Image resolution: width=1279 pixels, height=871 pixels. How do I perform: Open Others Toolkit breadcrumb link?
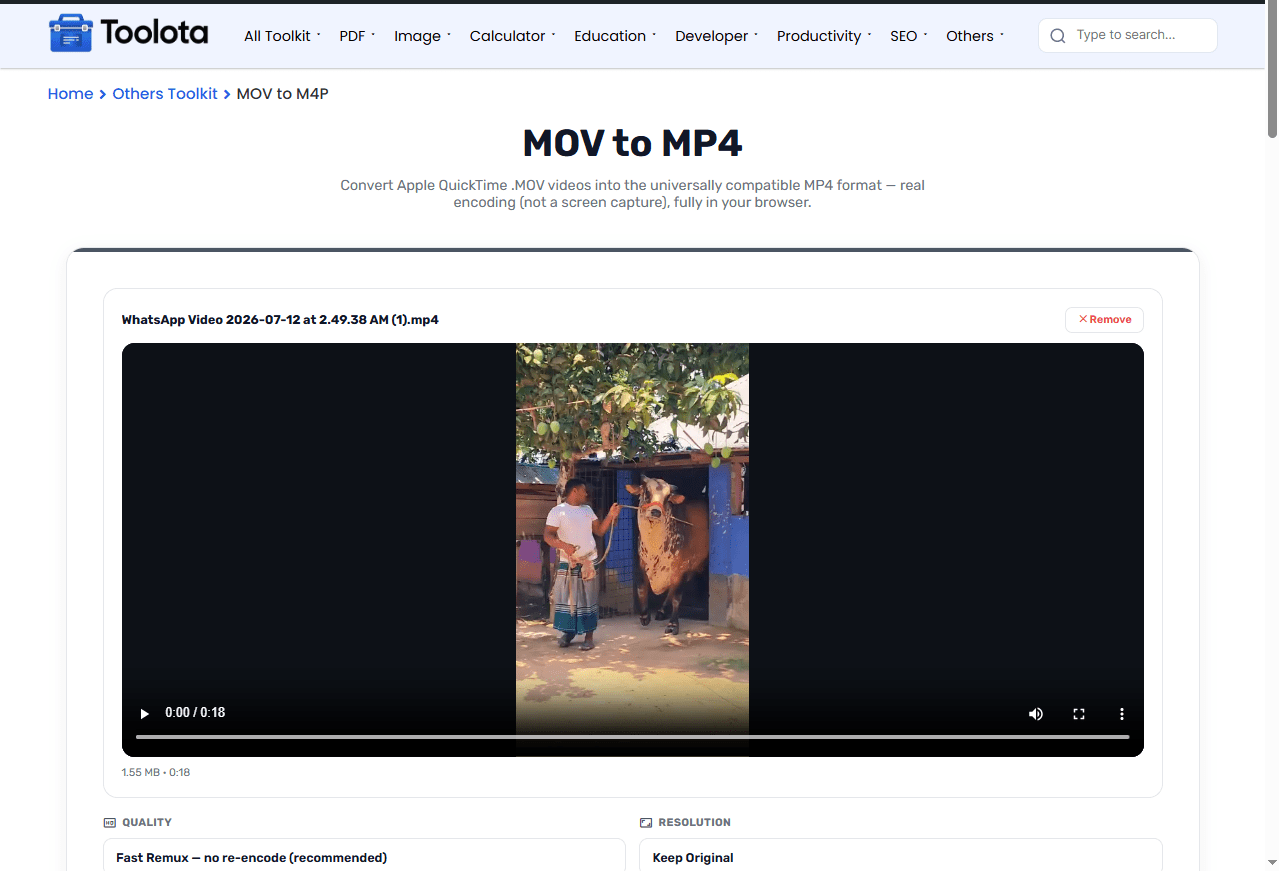165,94
